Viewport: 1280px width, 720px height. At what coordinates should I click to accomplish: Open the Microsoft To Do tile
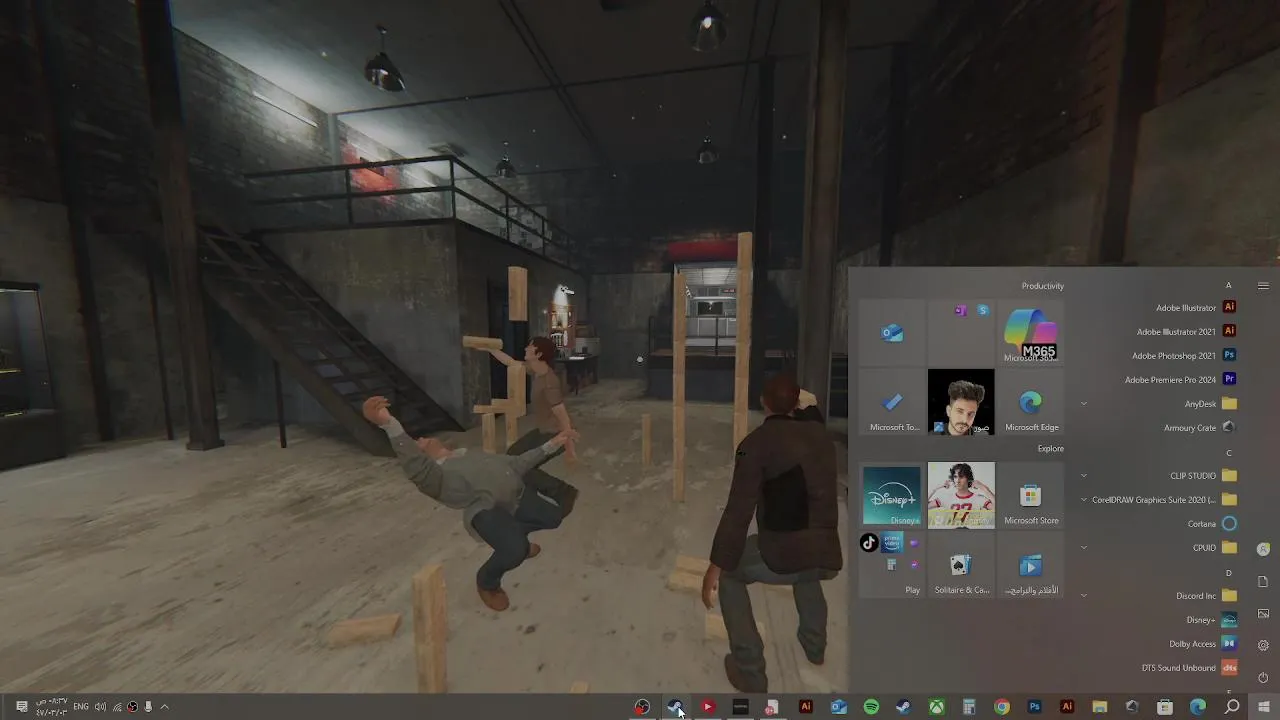coord(892,402)
